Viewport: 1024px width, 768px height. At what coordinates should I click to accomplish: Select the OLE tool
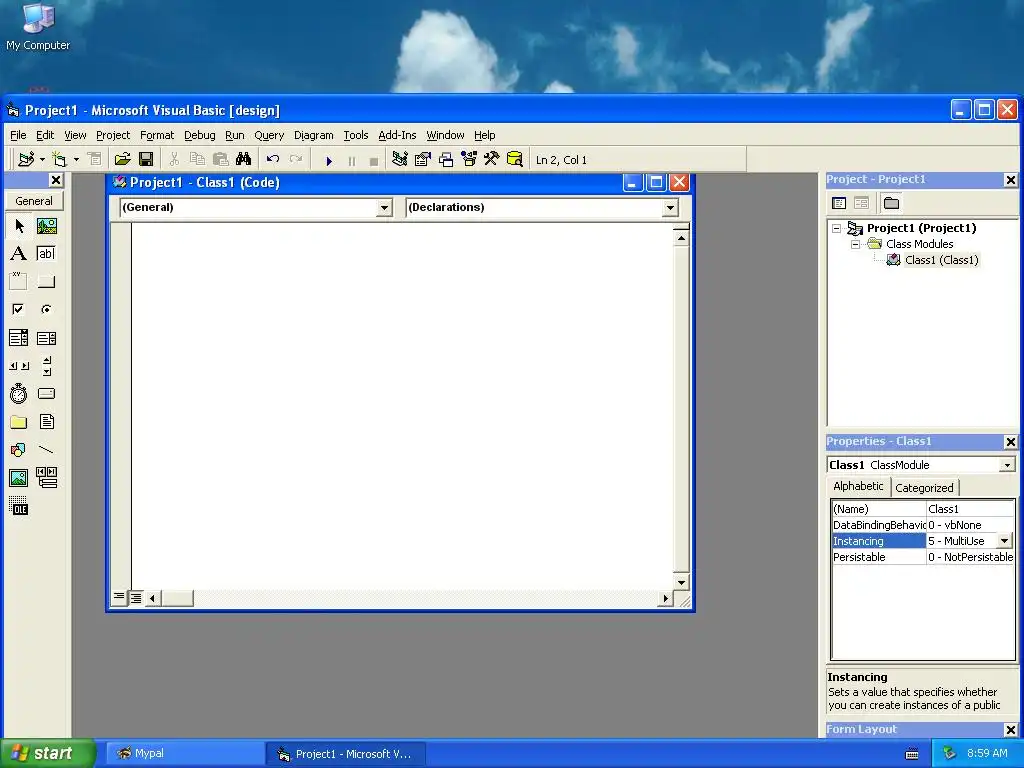(18, 506)
